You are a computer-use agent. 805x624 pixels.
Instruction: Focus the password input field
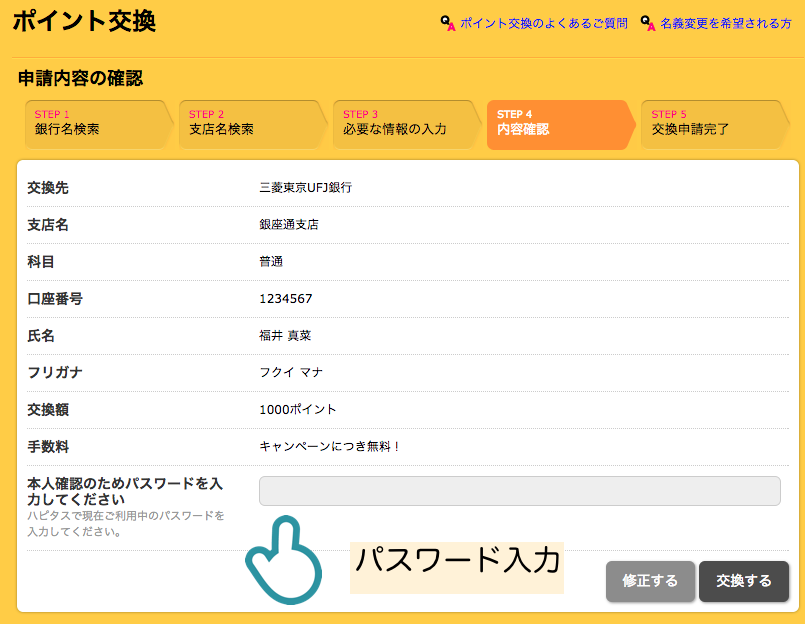(x=520, y=491)
